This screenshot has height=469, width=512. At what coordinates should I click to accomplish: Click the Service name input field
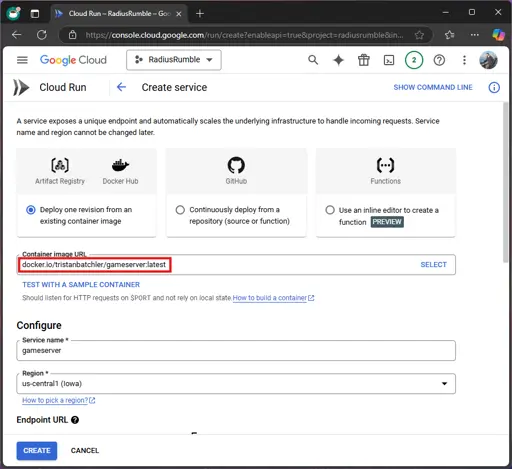[x=236, y=351]
